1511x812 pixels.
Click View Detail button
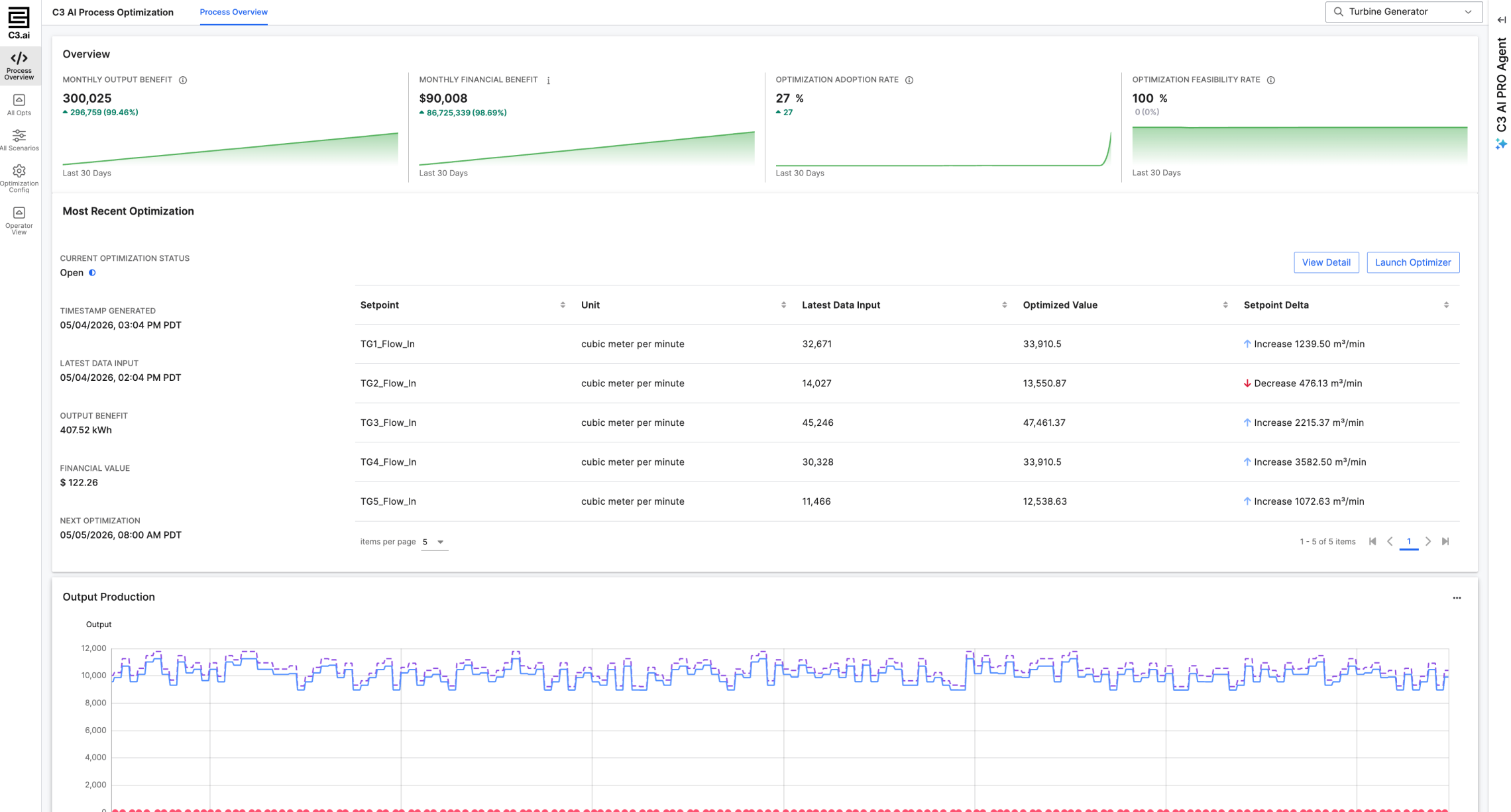pos(1326,262)
